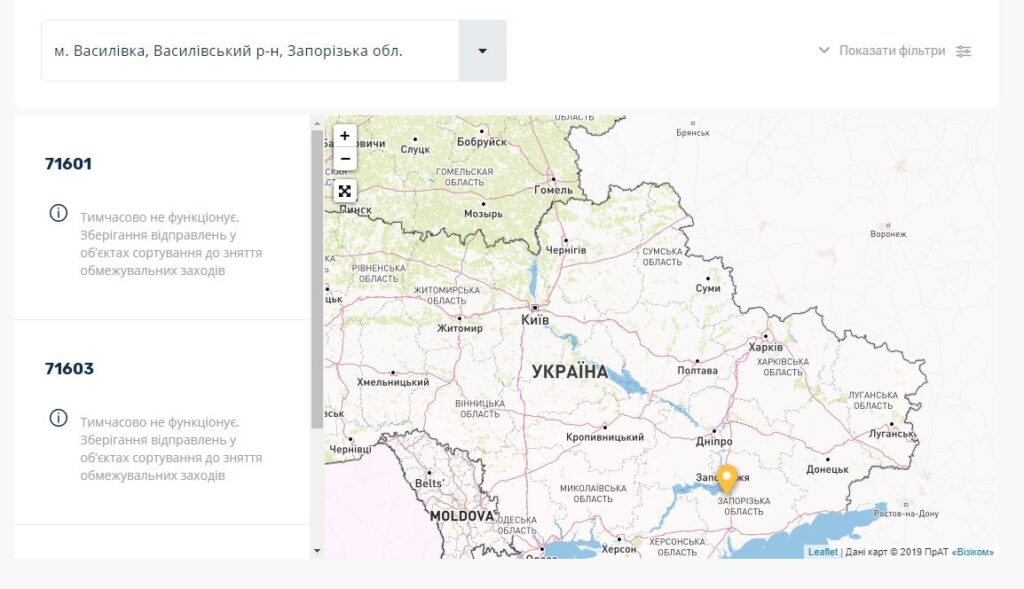Viewport: 1024px width, 589px height.
Task: Open the Візіком map provider link
Action: point(972,552)
